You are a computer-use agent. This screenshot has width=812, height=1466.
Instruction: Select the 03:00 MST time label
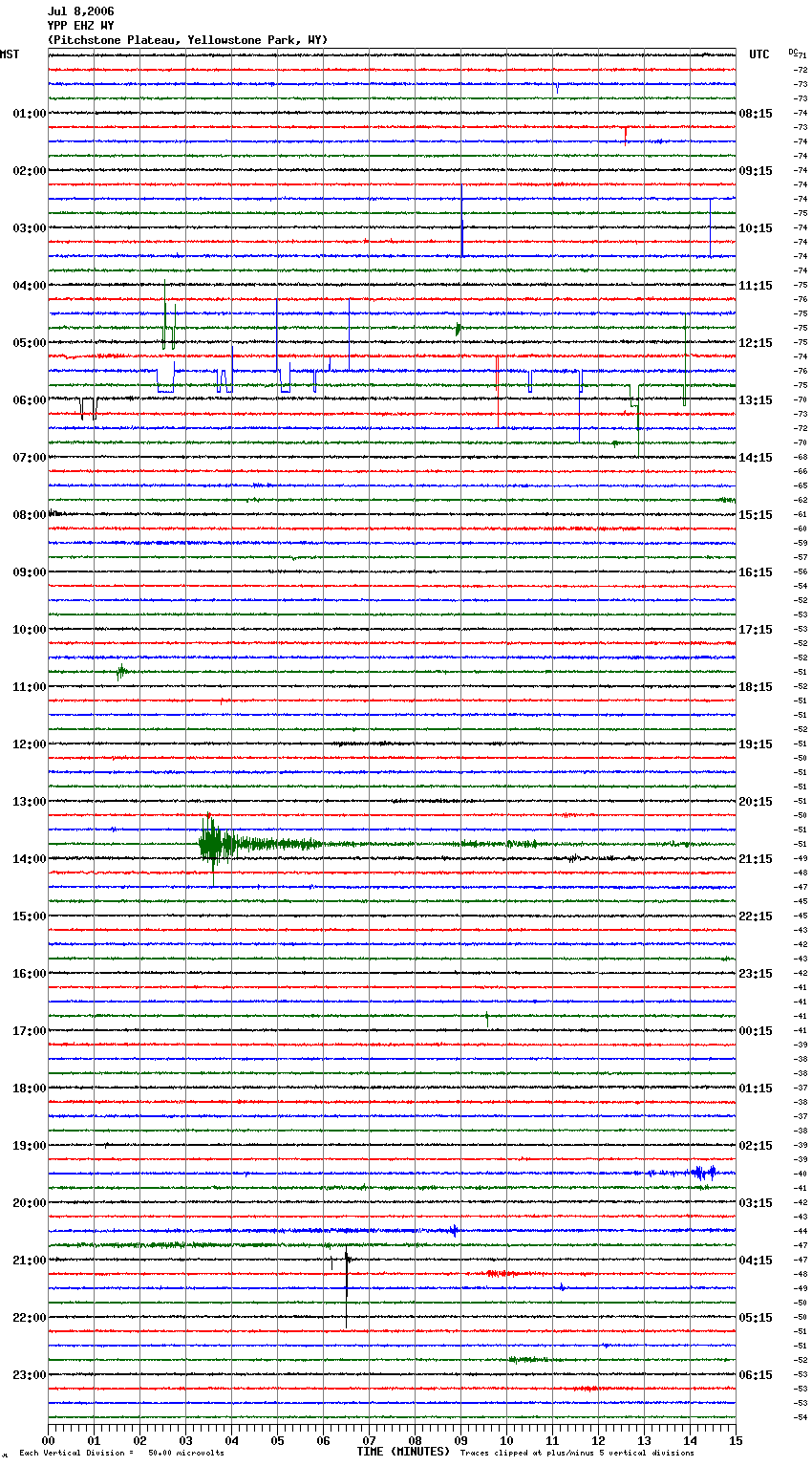pos(30,228)
